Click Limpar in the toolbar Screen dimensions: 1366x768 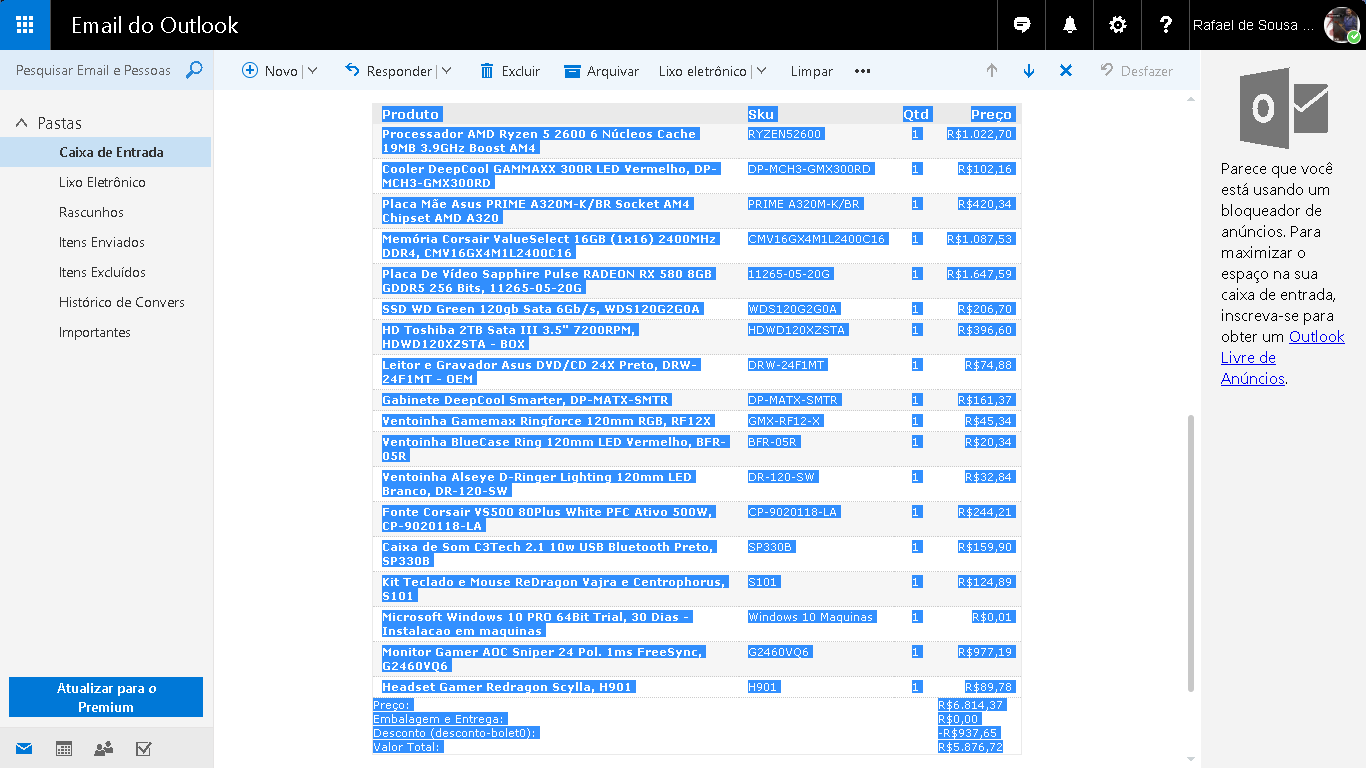point(811,71)
